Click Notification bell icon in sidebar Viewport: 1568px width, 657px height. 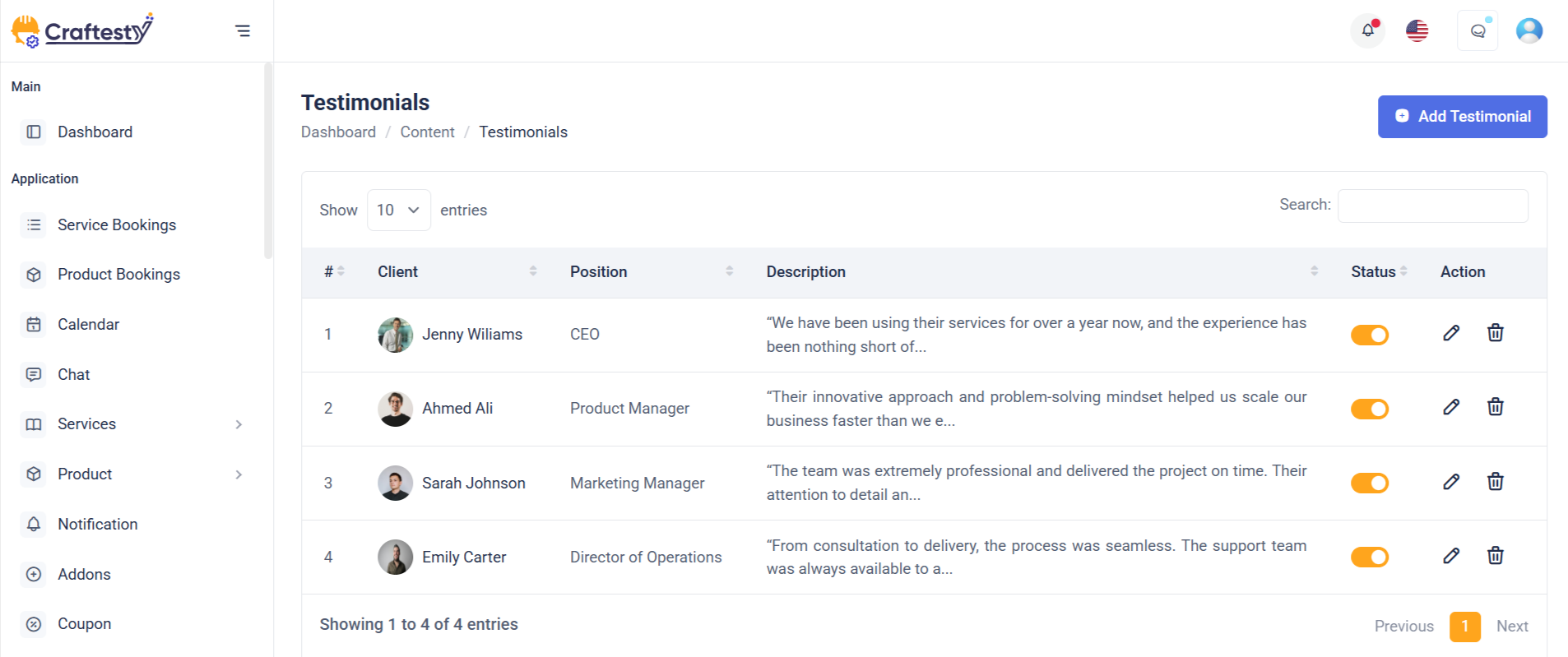click(34, 525)
